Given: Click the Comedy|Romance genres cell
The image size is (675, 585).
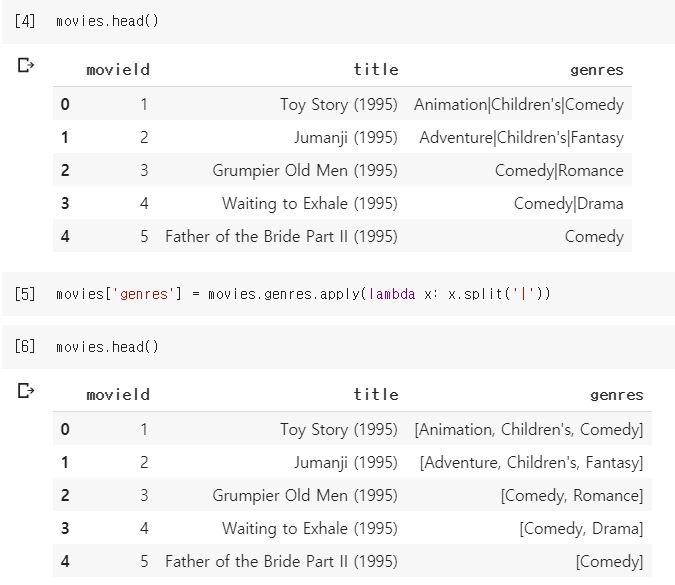Looking at the screenshot, I should (x=559, y=170).
